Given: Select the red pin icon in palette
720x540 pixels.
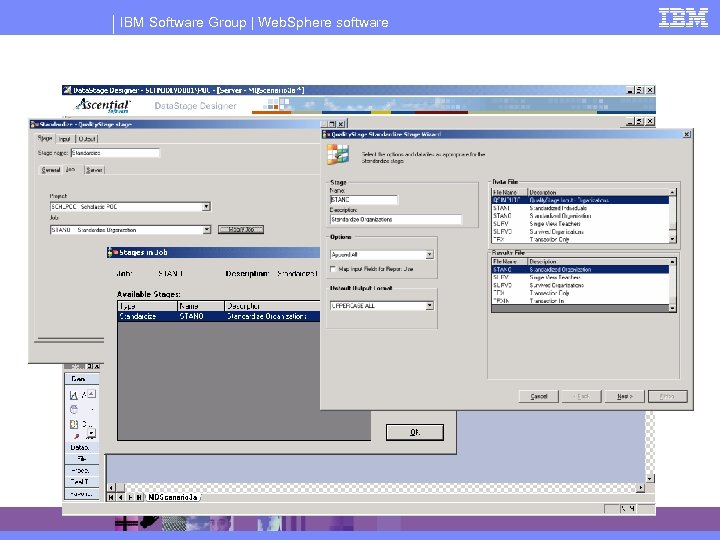Looking at the screenshot, I should [x=76, y=436].
